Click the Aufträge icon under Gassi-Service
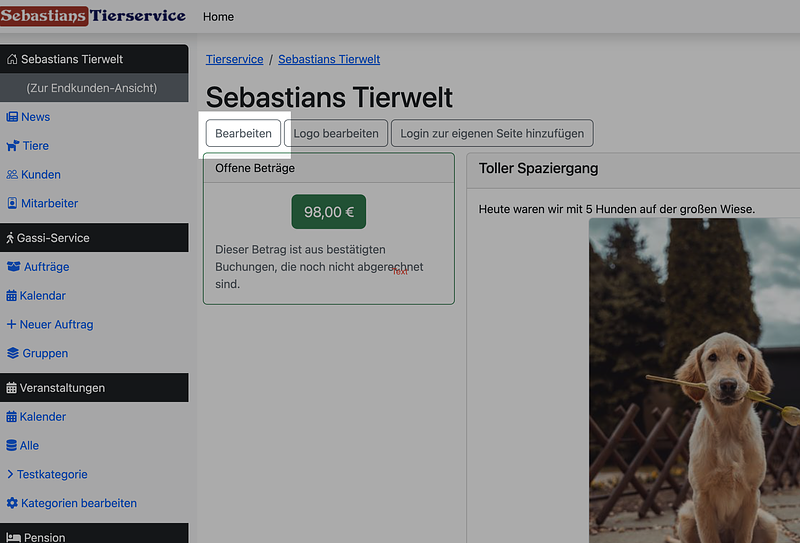The image size is (800, 543). click(13, 267)
